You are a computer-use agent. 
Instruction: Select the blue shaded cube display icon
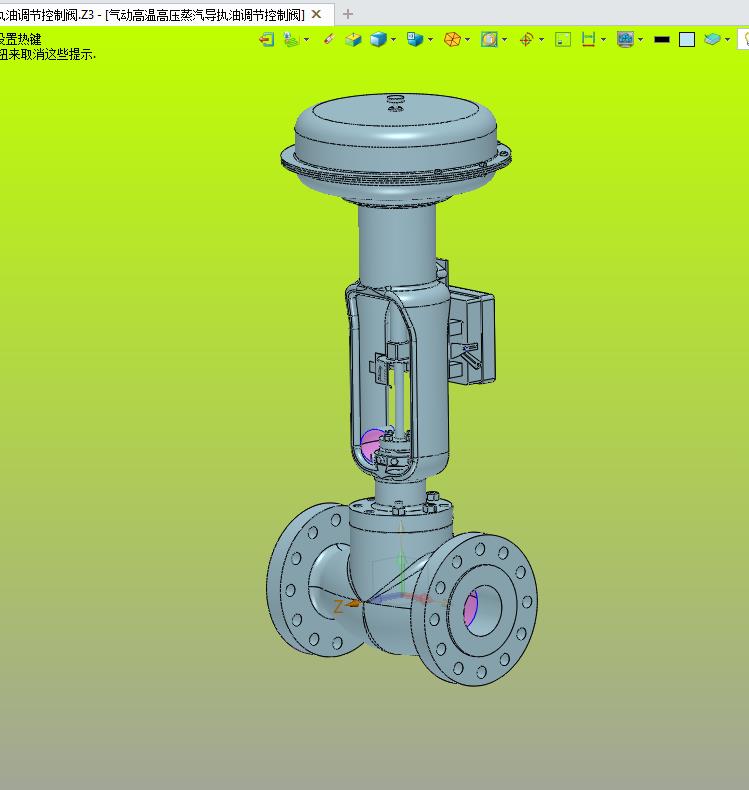coord(378,39)
